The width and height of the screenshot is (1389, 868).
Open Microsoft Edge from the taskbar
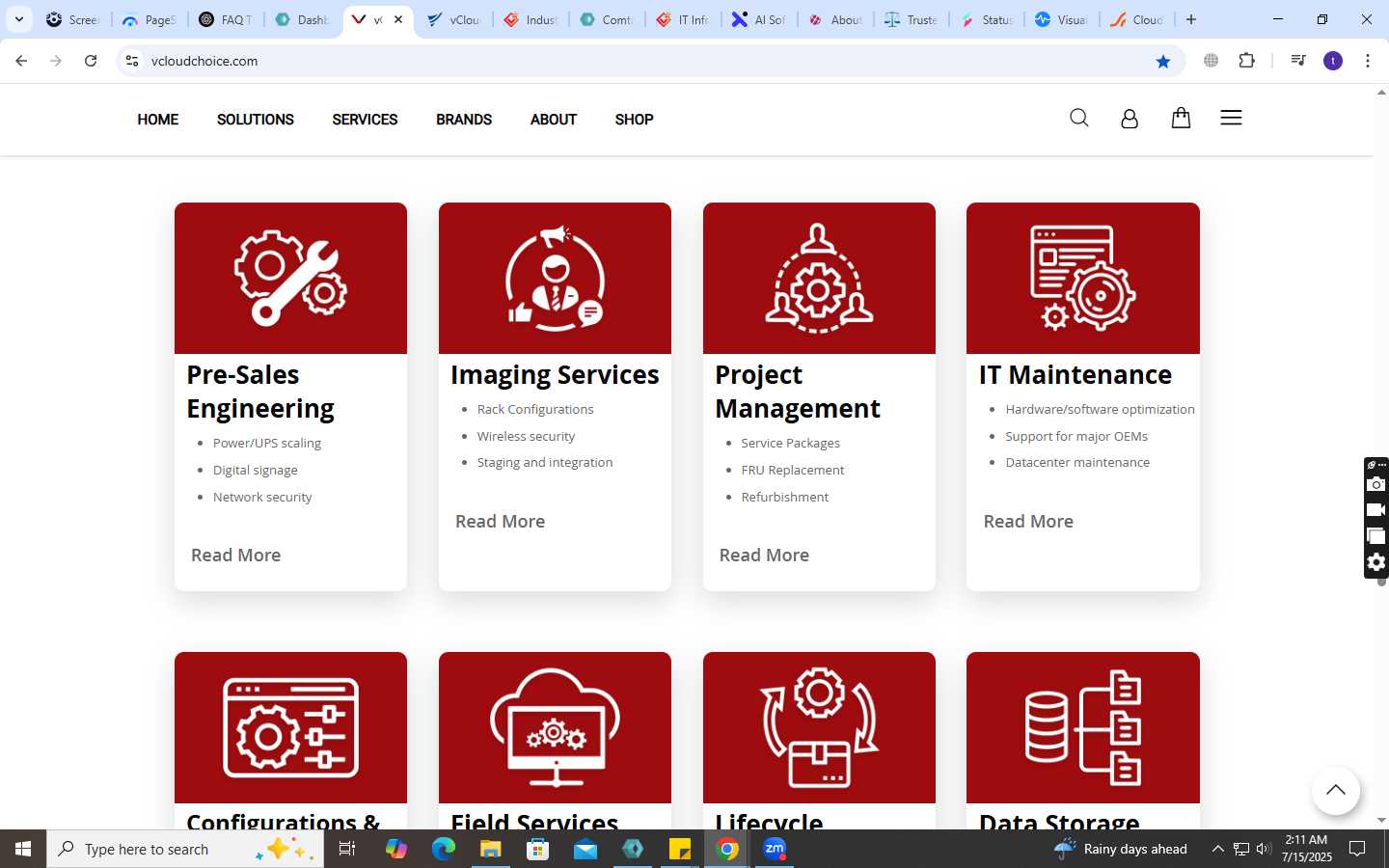[444, 849]
